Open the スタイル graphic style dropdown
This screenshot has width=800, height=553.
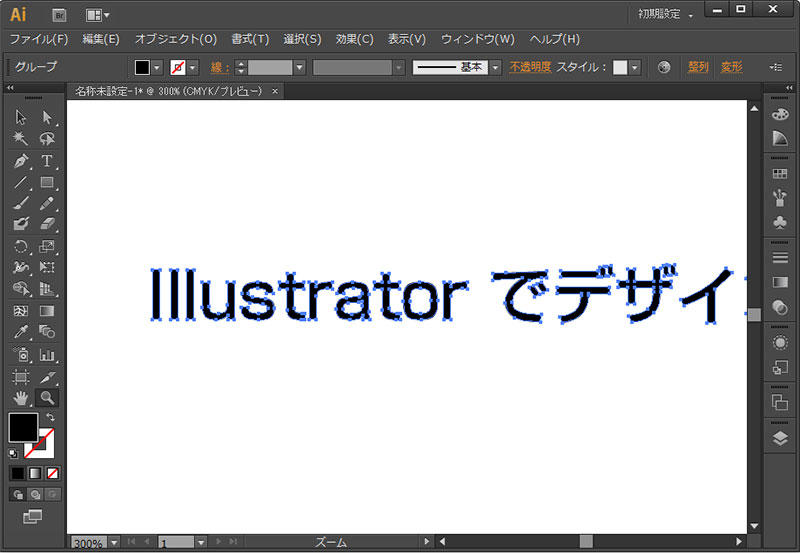pyautogui.click(x=634, y=67)
